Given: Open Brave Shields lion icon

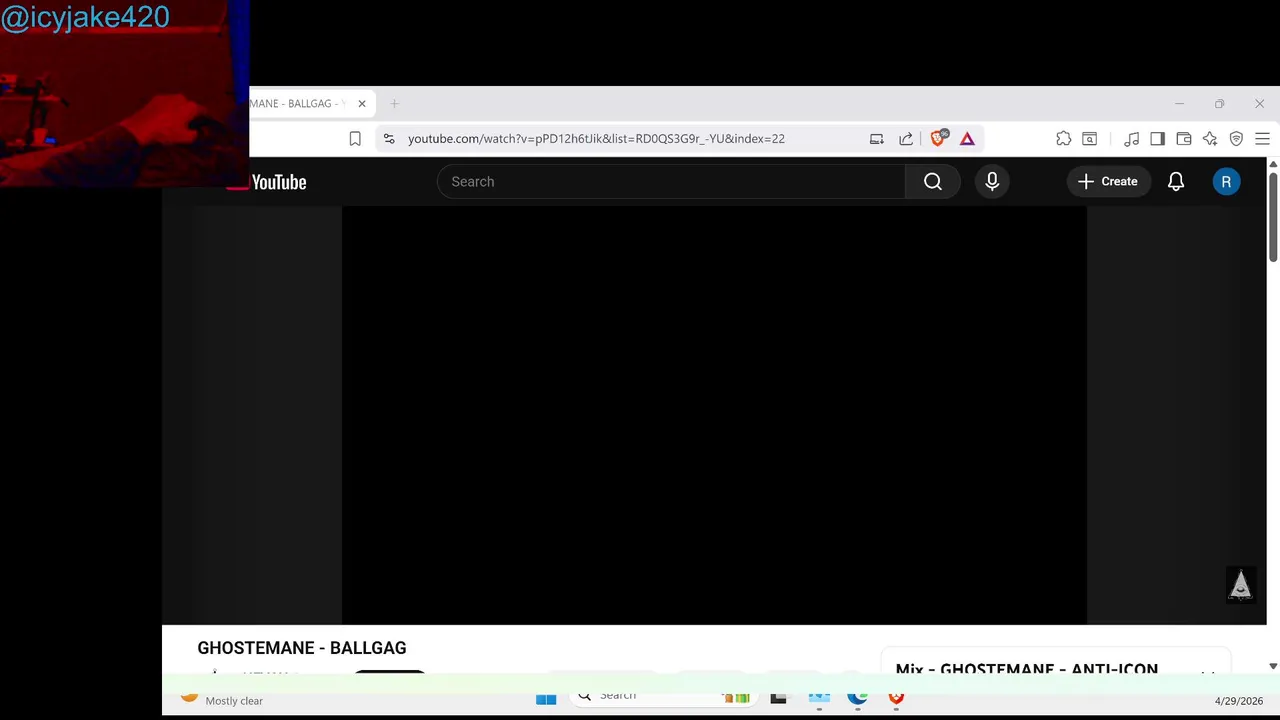Looking at the screenshot, I should [x=939, y=138].
